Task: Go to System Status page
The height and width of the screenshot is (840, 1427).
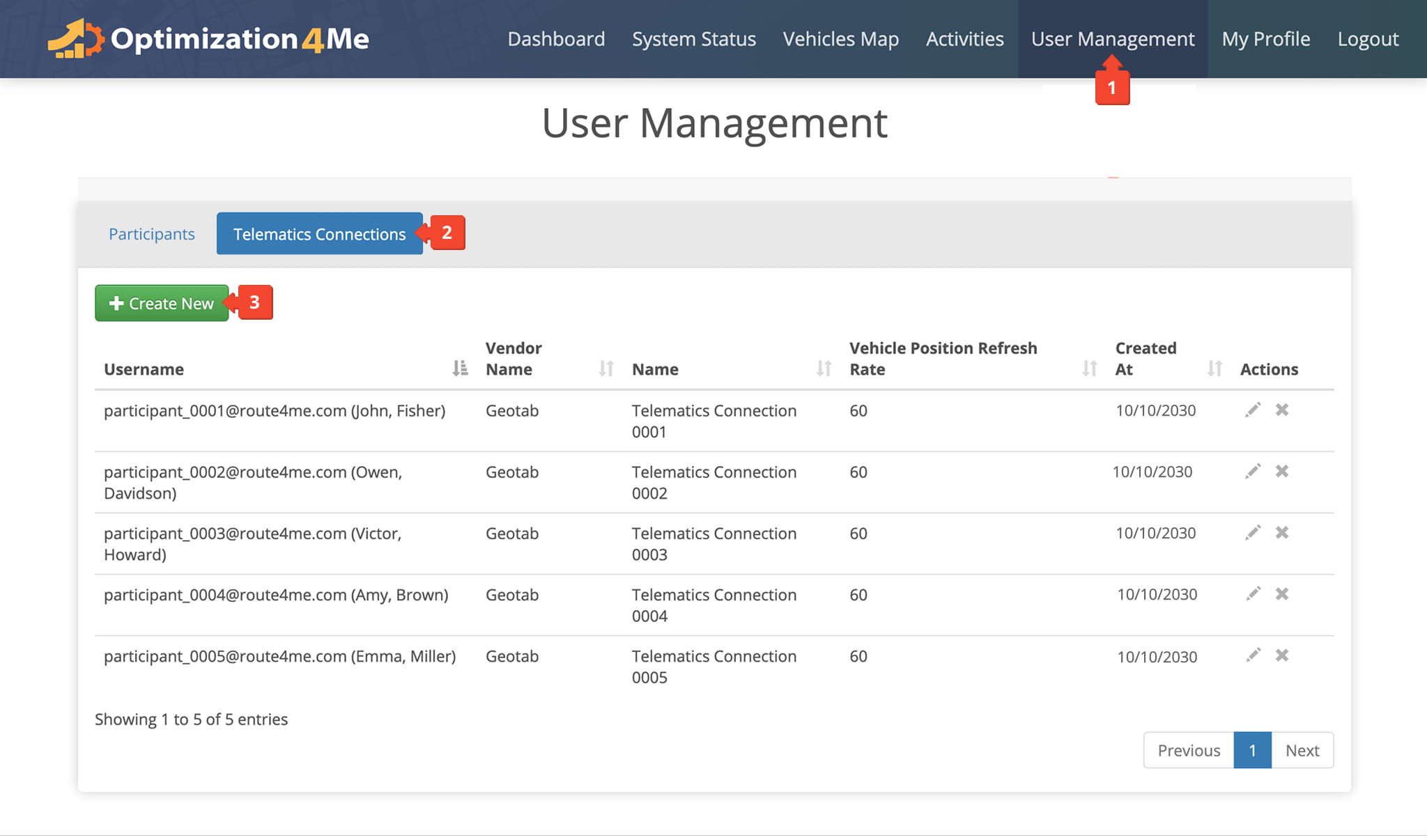Action: [x=694, y=39]
